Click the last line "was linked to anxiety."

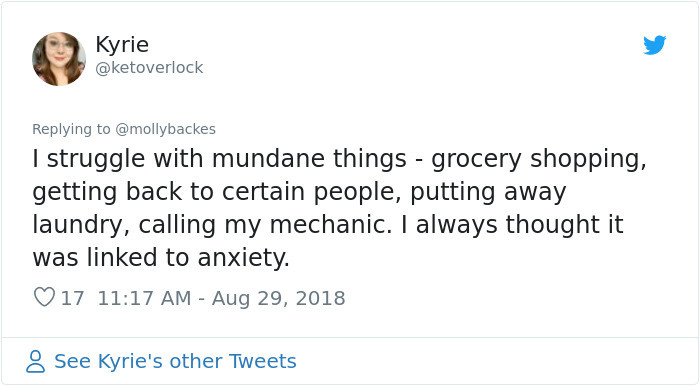(161, 257)
